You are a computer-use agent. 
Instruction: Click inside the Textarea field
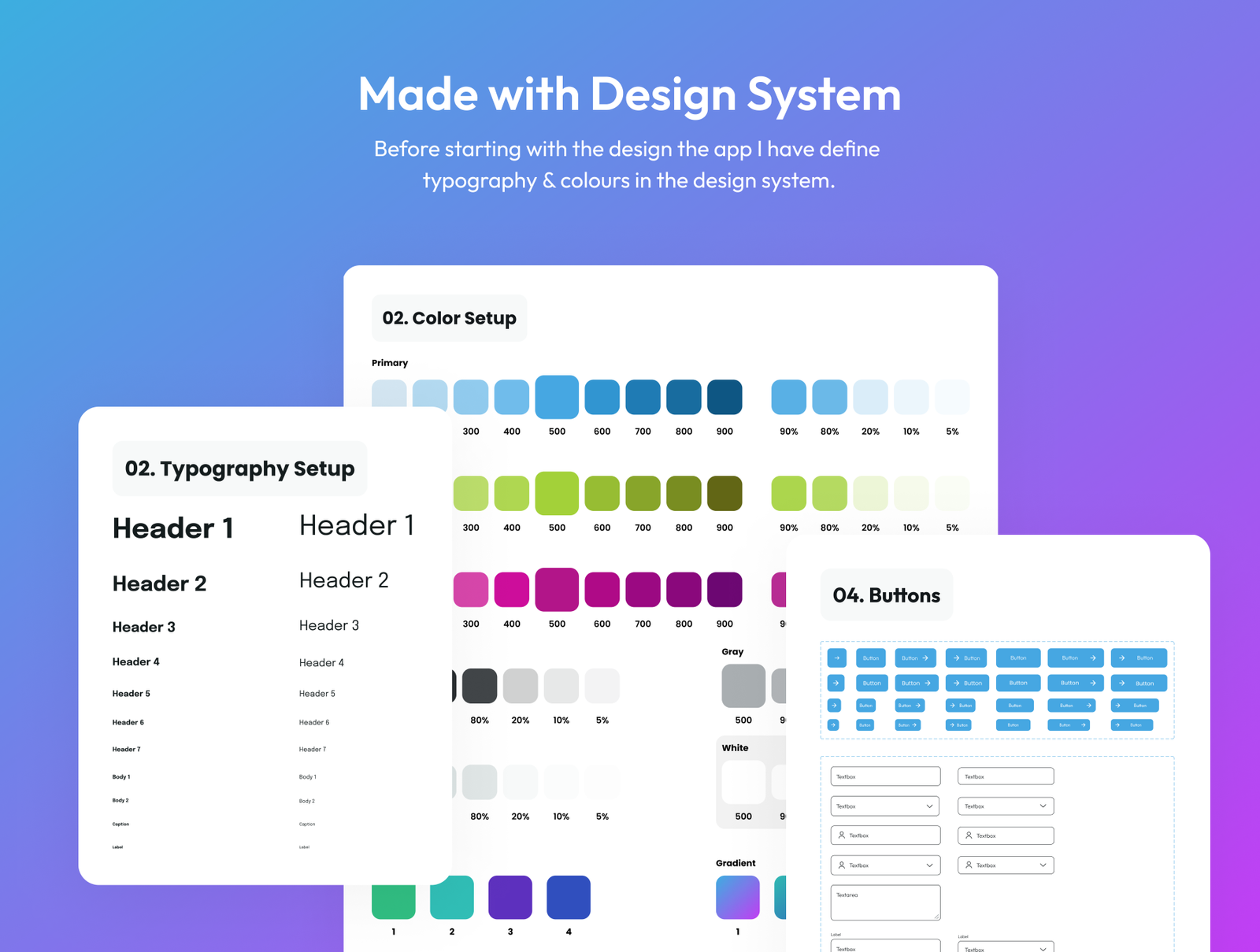click(885, 903)
